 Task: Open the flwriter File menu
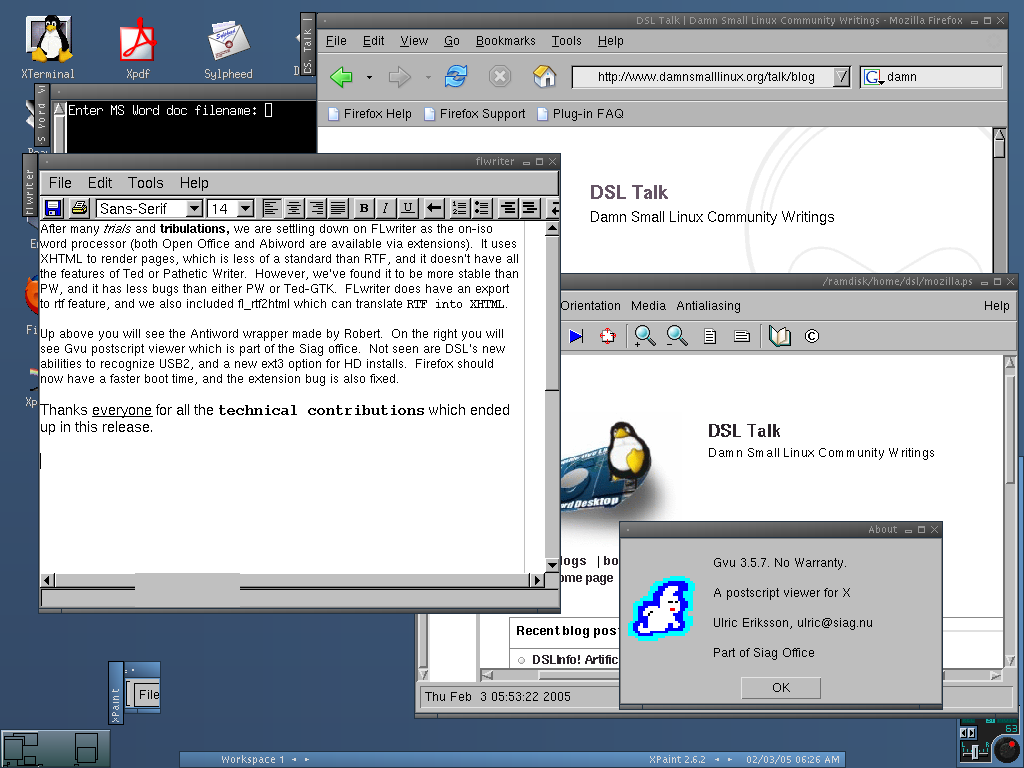tap(60, 183)
